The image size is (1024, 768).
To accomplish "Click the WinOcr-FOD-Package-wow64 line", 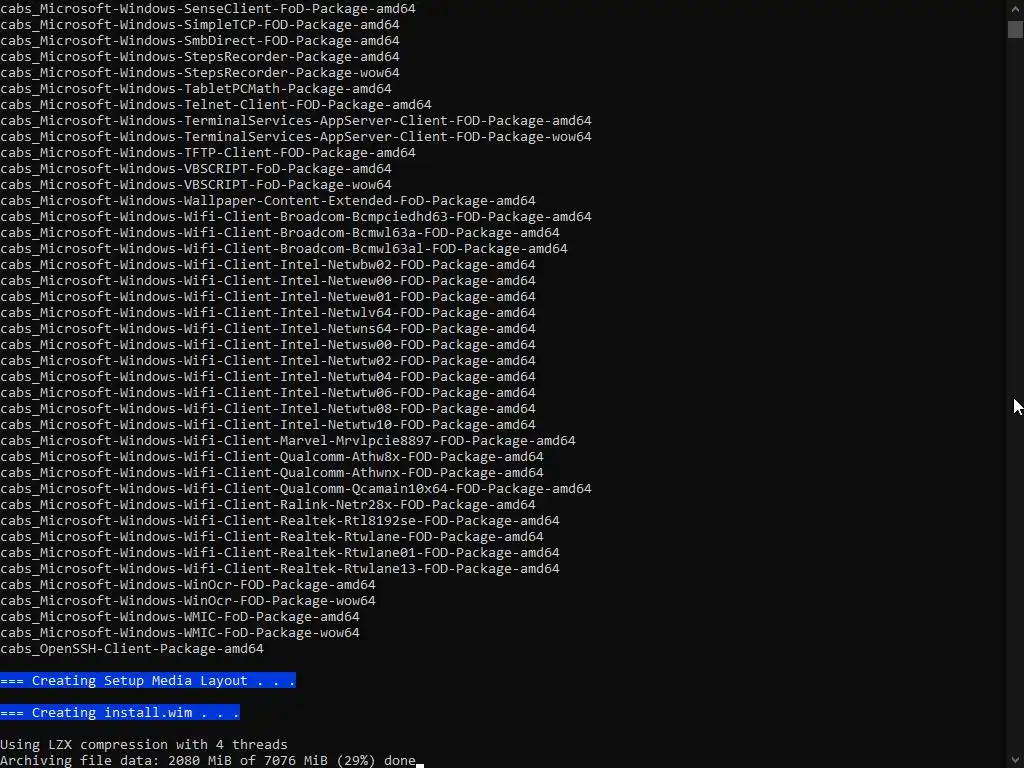I will pyautogui.click(x=188, y=601).
